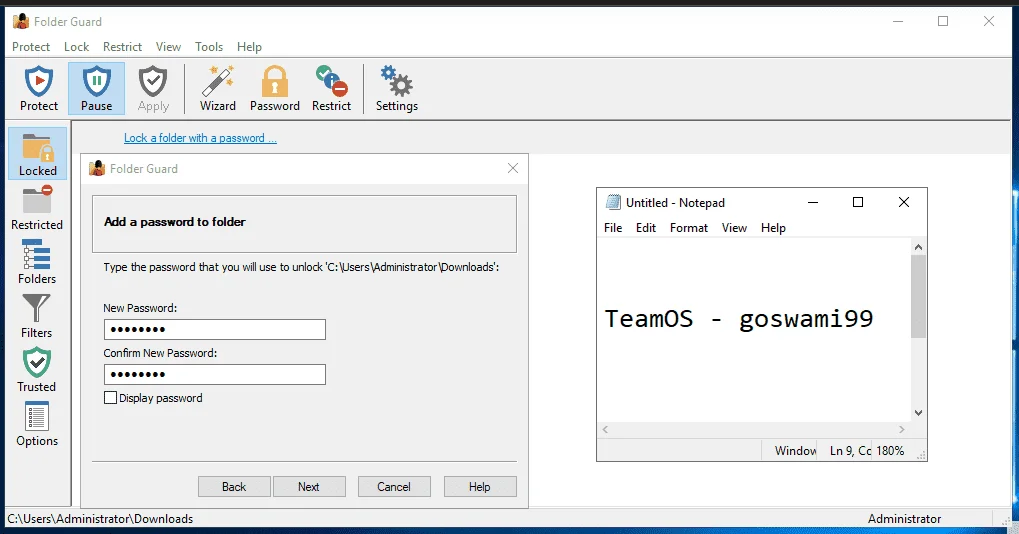The height and width of the screenshot is (534, 1019).
Task: Click Notepad's scroll down arrow
Action: coord(918,413)
